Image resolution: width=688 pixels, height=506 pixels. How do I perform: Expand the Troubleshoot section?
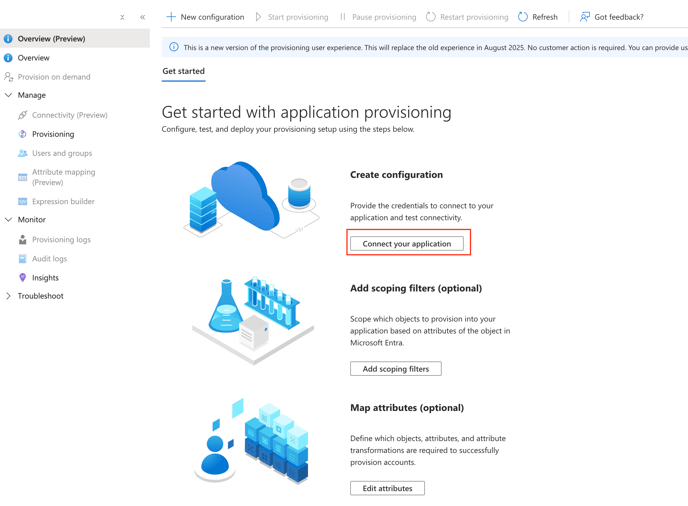coord(9,296)
